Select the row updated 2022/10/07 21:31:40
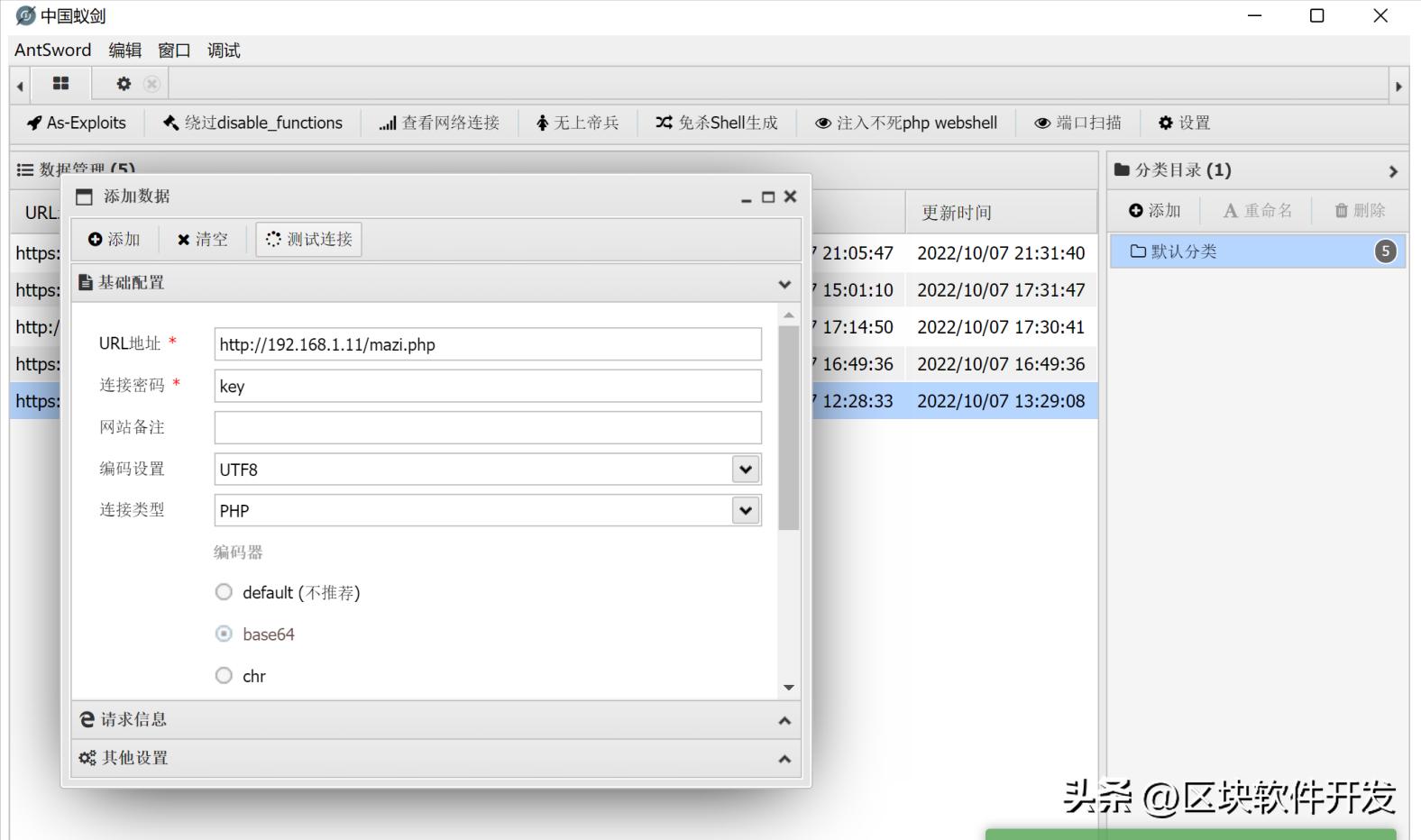 (x=1001, y=253)
